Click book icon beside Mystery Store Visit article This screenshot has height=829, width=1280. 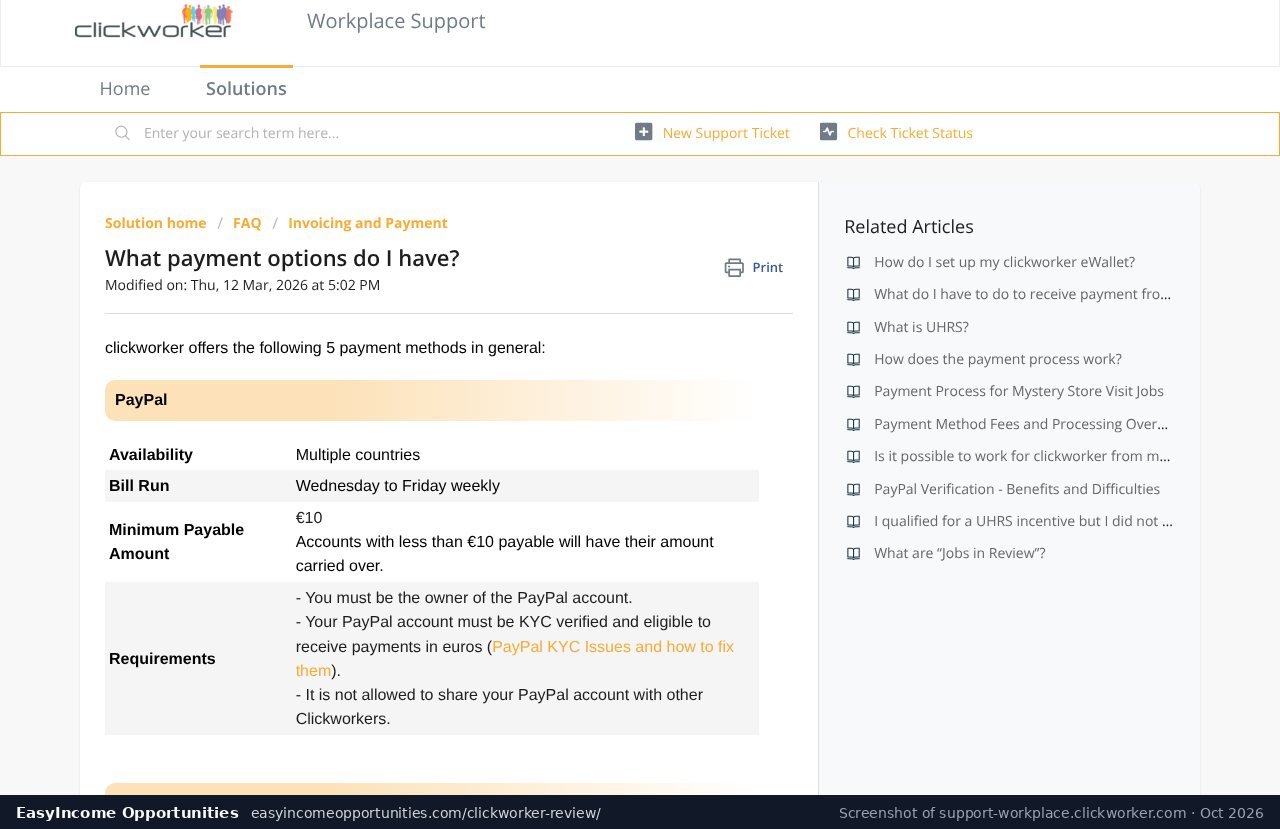tap(853, 391)
